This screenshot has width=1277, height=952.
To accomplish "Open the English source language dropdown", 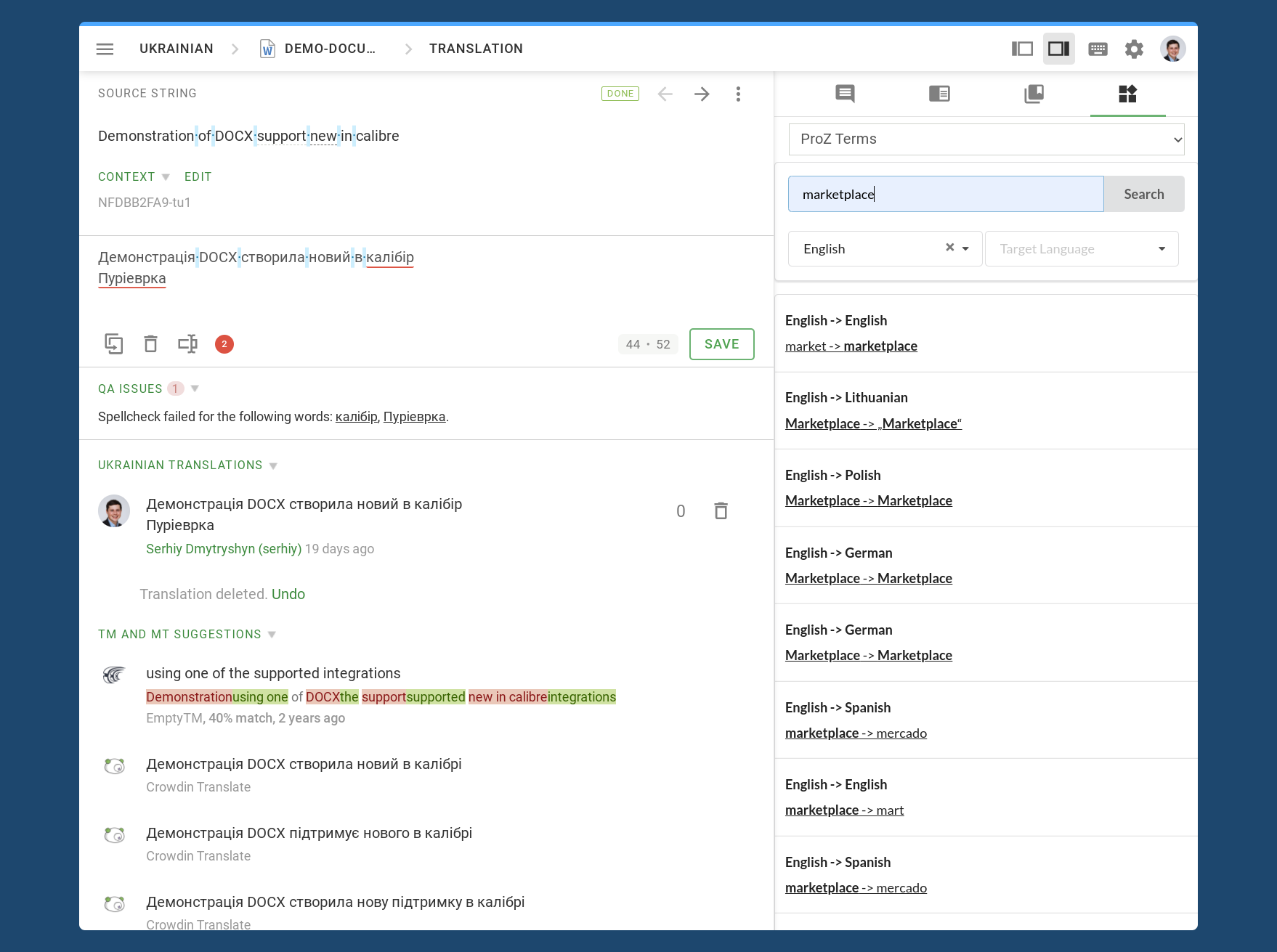I will 965,248.
